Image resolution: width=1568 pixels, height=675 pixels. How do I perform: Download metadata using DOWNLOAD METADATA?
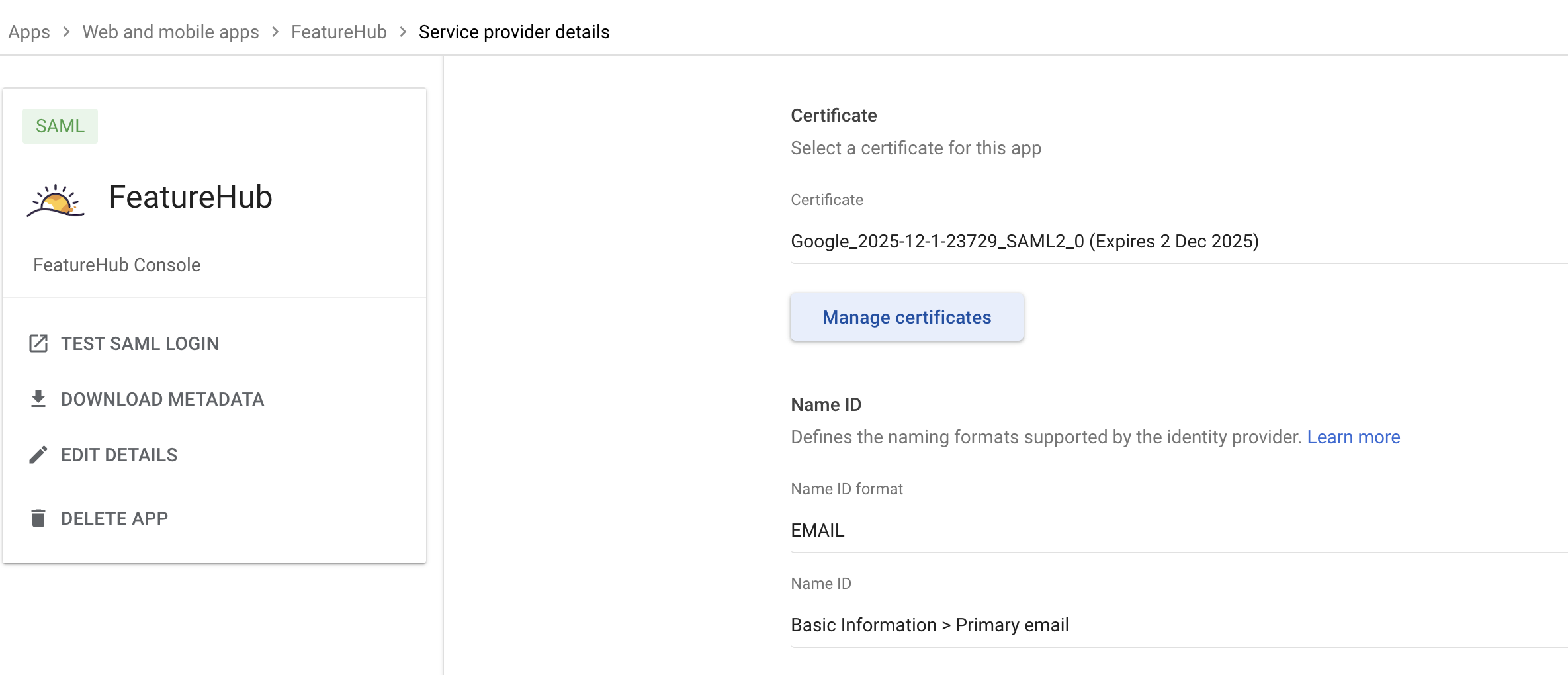point(163,398)
